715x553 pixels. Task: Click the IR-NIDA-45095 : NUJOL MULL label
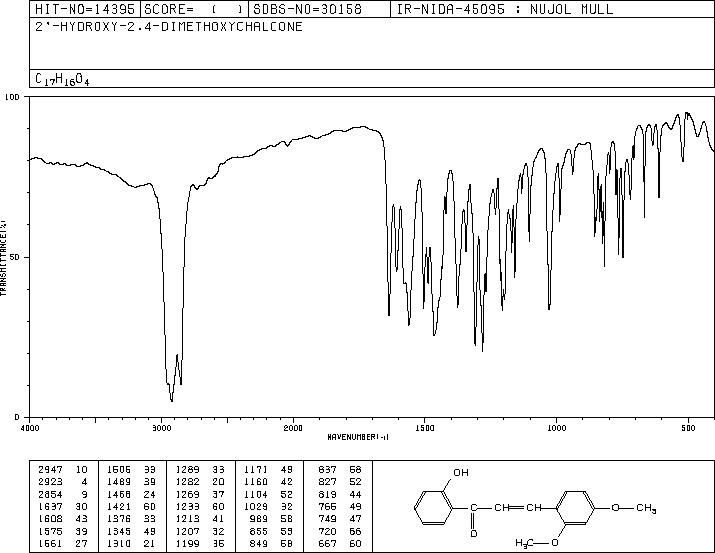pos(504,9)
